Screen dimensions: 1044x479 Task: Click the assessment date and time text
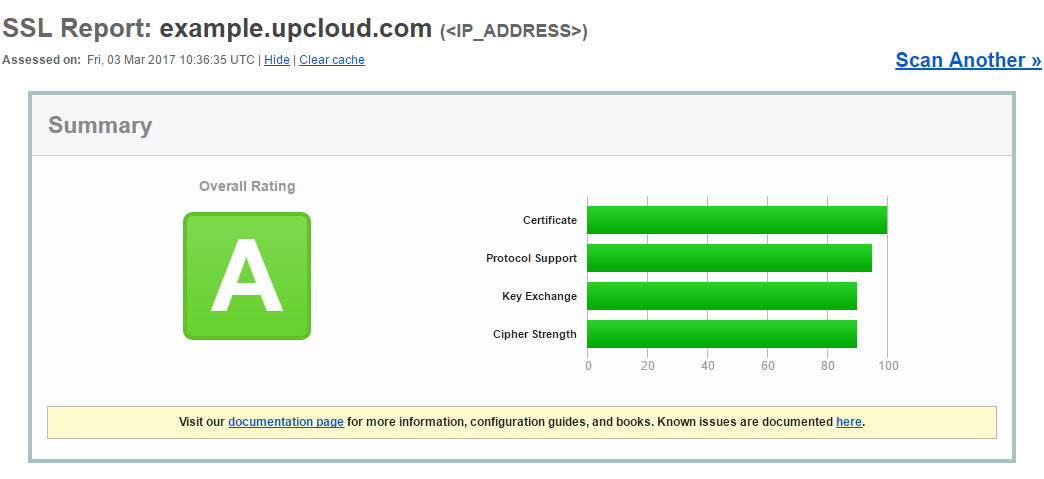coord(171,60)
